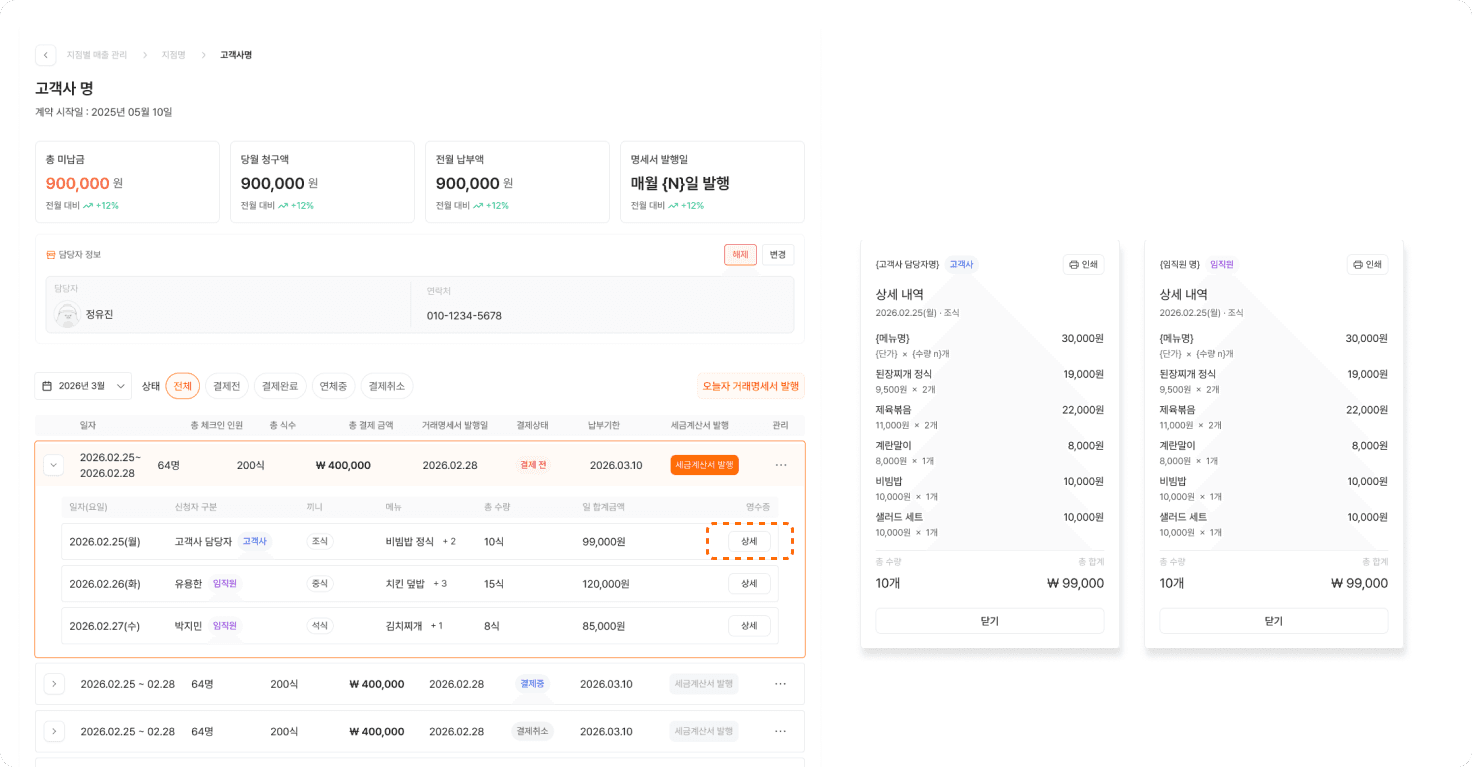Click the 120,000원 daily total
The width and height of the screenshot is (1472, 768).
(606, 584)
